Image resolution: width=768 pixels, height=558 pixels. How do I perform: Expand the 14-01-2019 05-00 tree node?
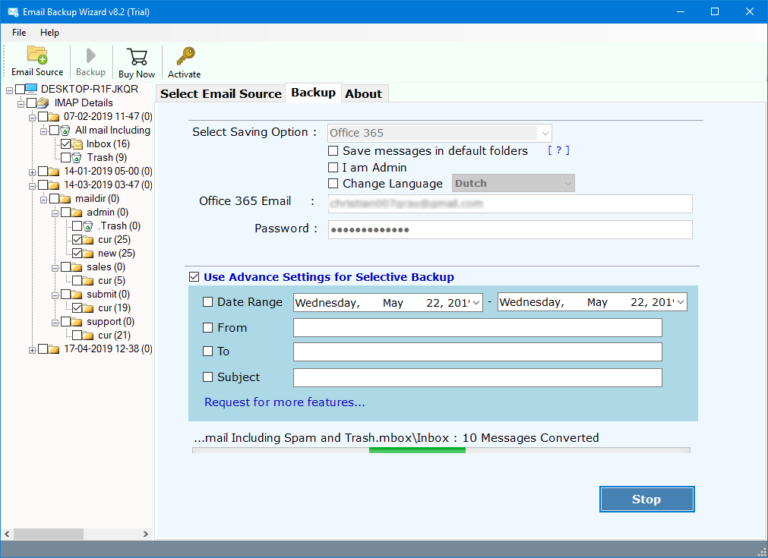coord(32,172)
